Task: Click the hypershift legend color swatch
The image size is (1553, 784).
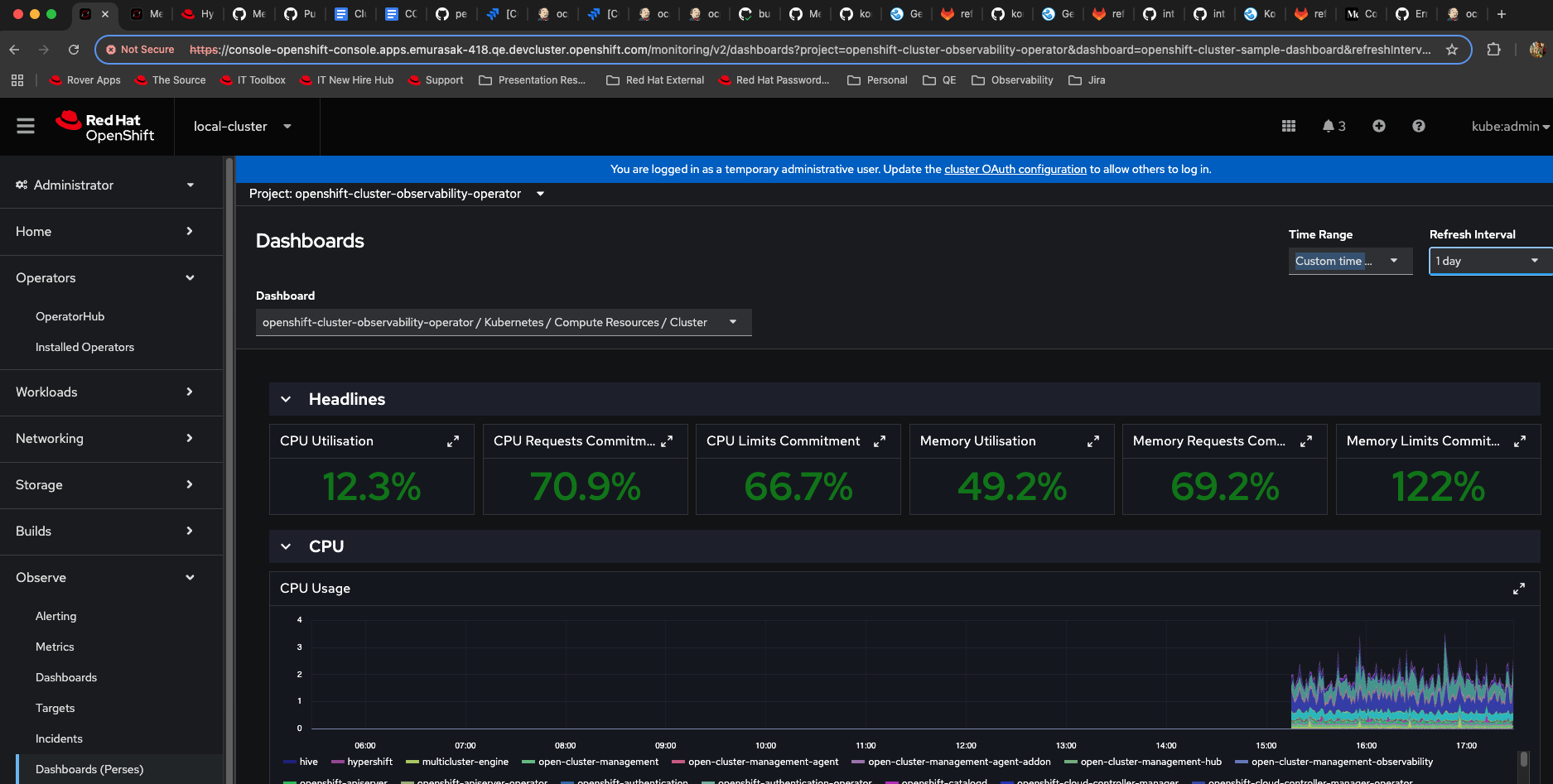Action: tap(338, 762)
